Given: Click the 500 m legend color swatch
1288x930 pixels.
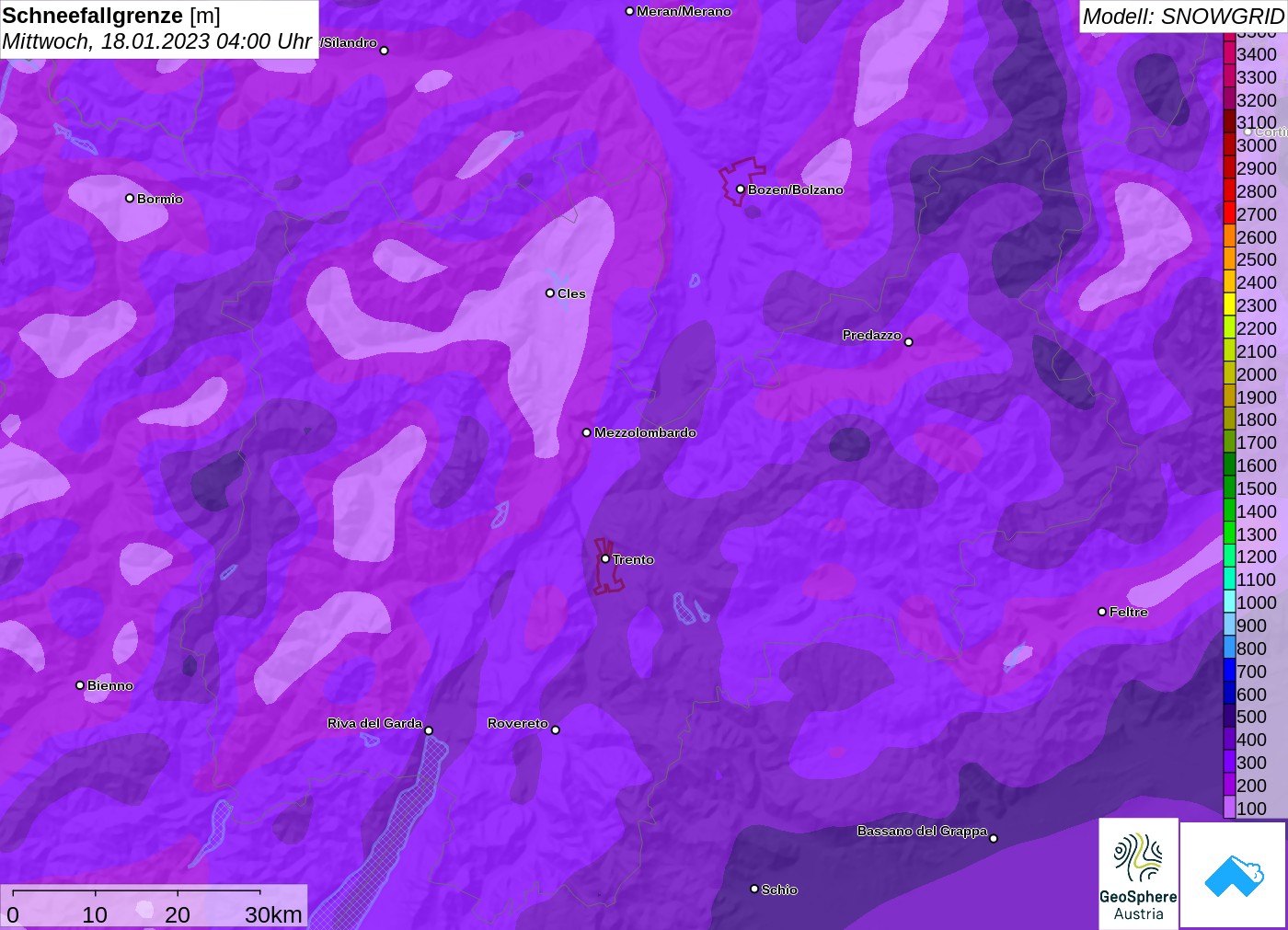Looking at the screenshot, I should pyautogui.click(x=1229, y=717).
